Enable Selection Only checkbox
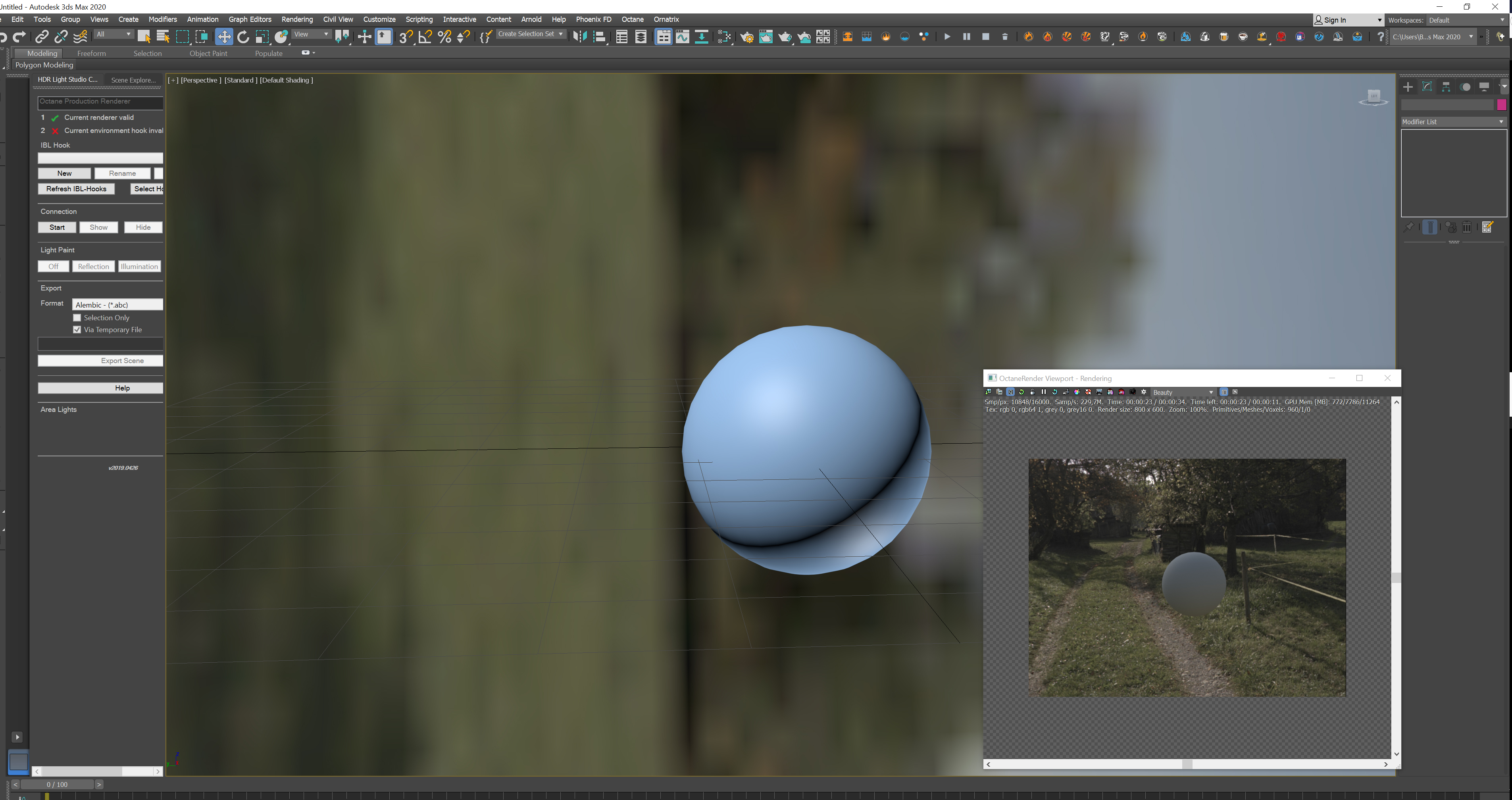The image size is (1512, 800). coord(77,317)
